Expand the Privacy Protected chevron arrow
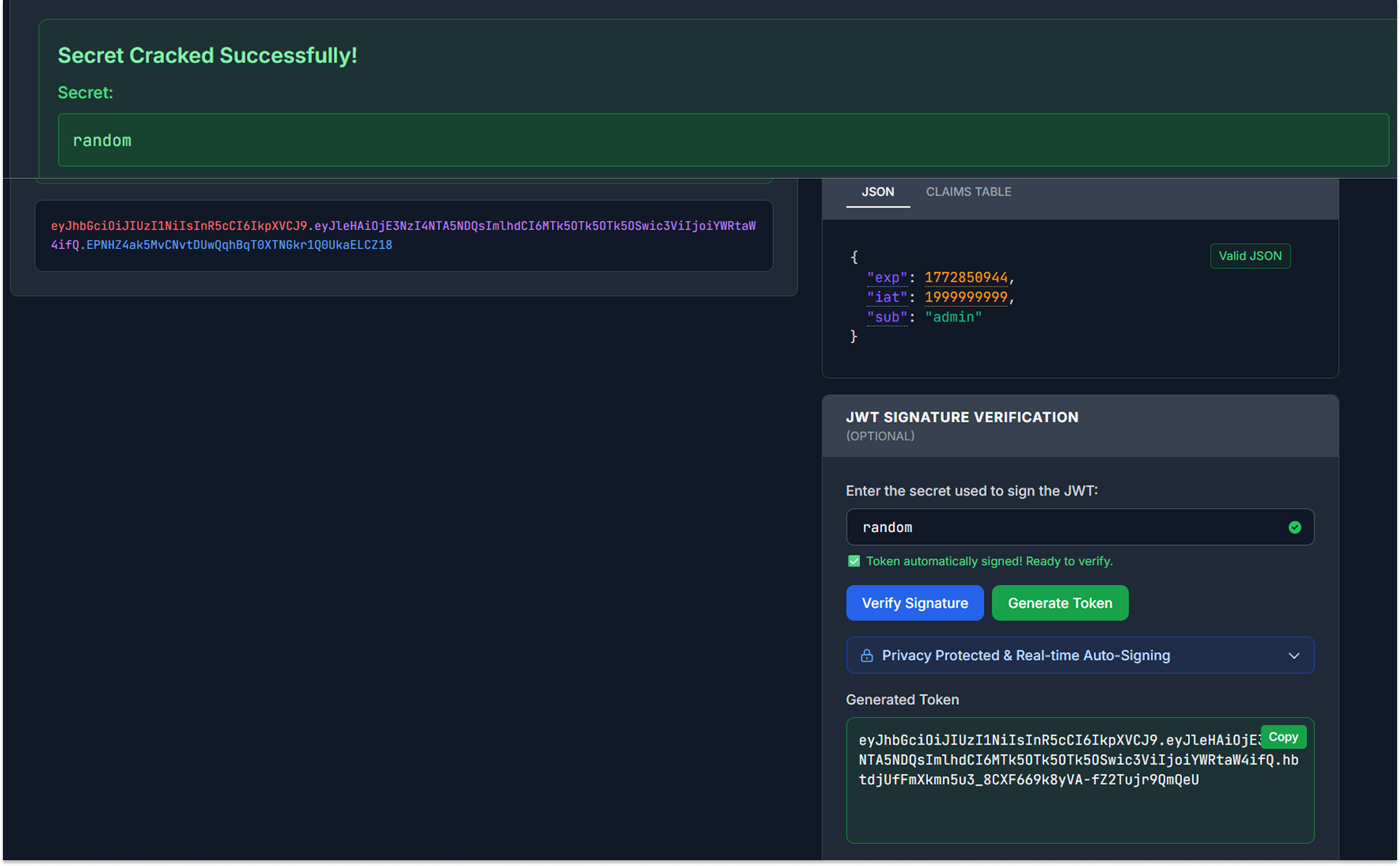Image resolution: width=1400 pixels, height=866 pixels. [1293, 655]
